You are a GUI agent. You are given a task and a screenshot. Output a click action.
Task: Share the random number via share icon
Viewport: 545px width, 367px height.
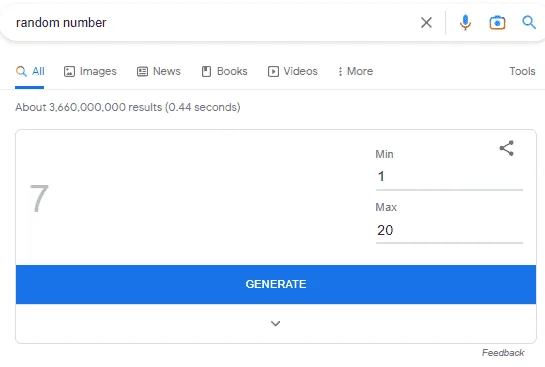point(507,148)
